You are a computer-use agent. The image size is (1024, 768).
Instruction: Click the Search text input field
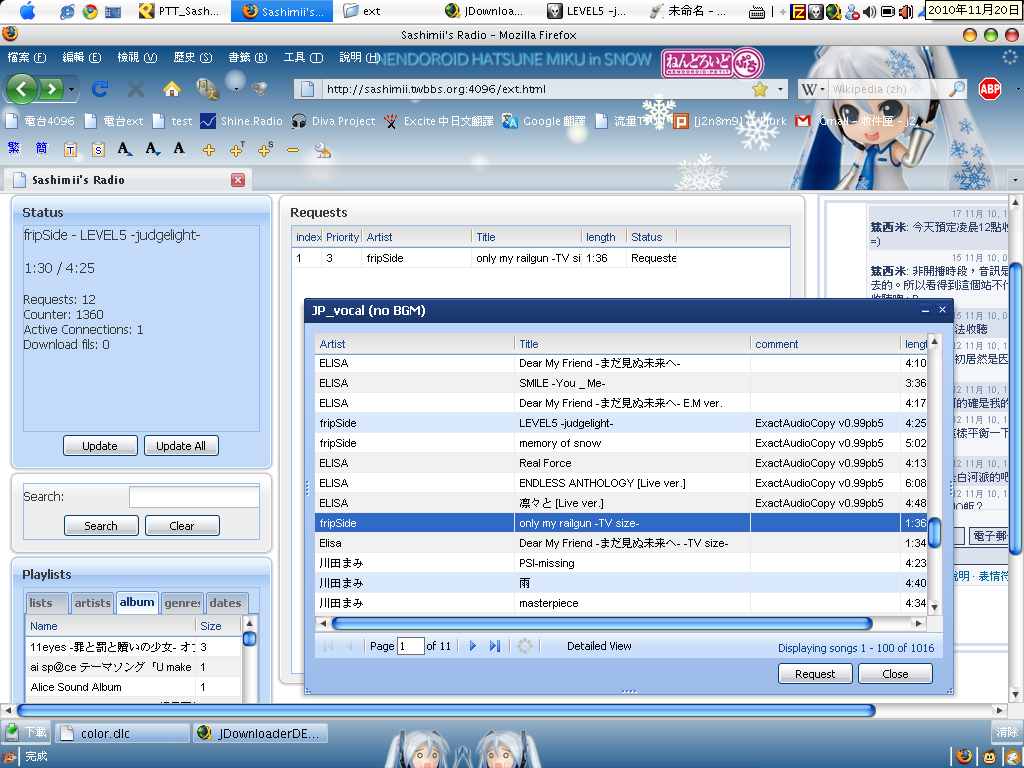pos(194,497)
